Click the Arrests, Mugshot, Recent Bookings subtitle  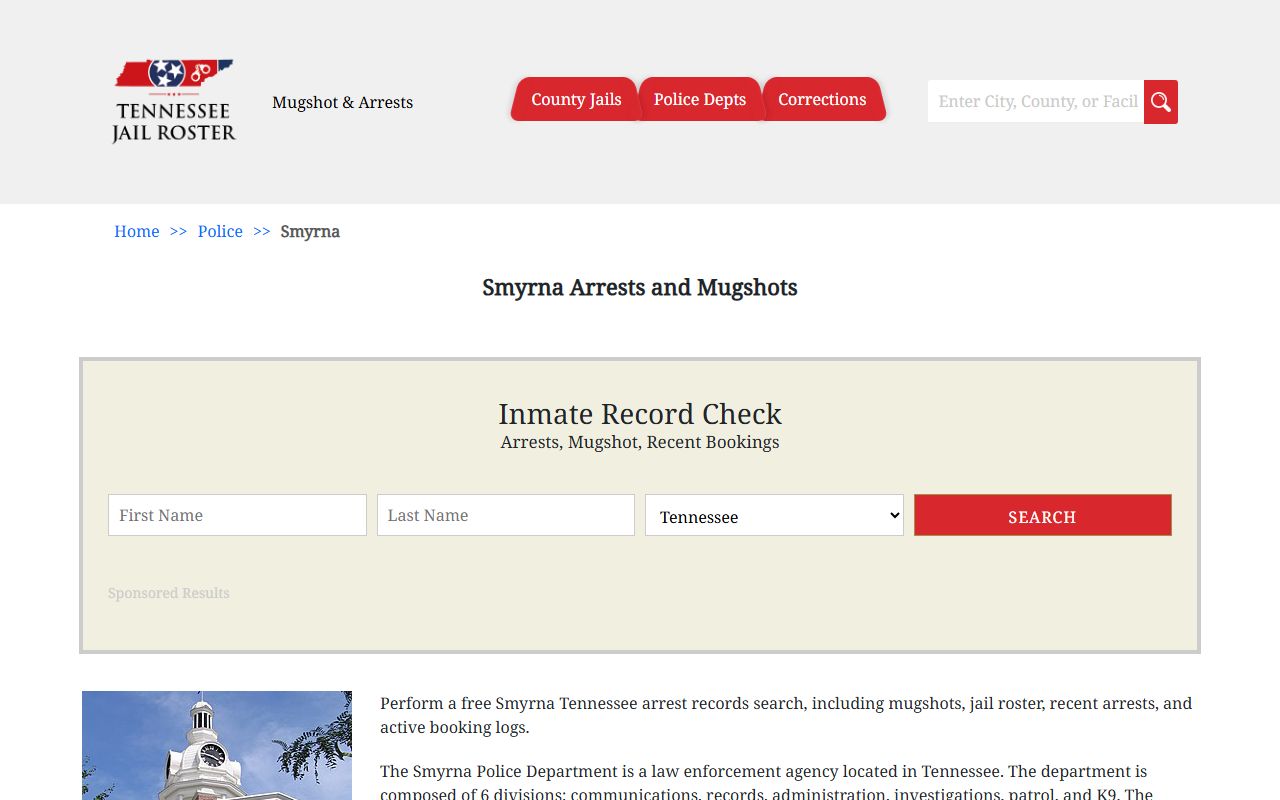point(640,442)
